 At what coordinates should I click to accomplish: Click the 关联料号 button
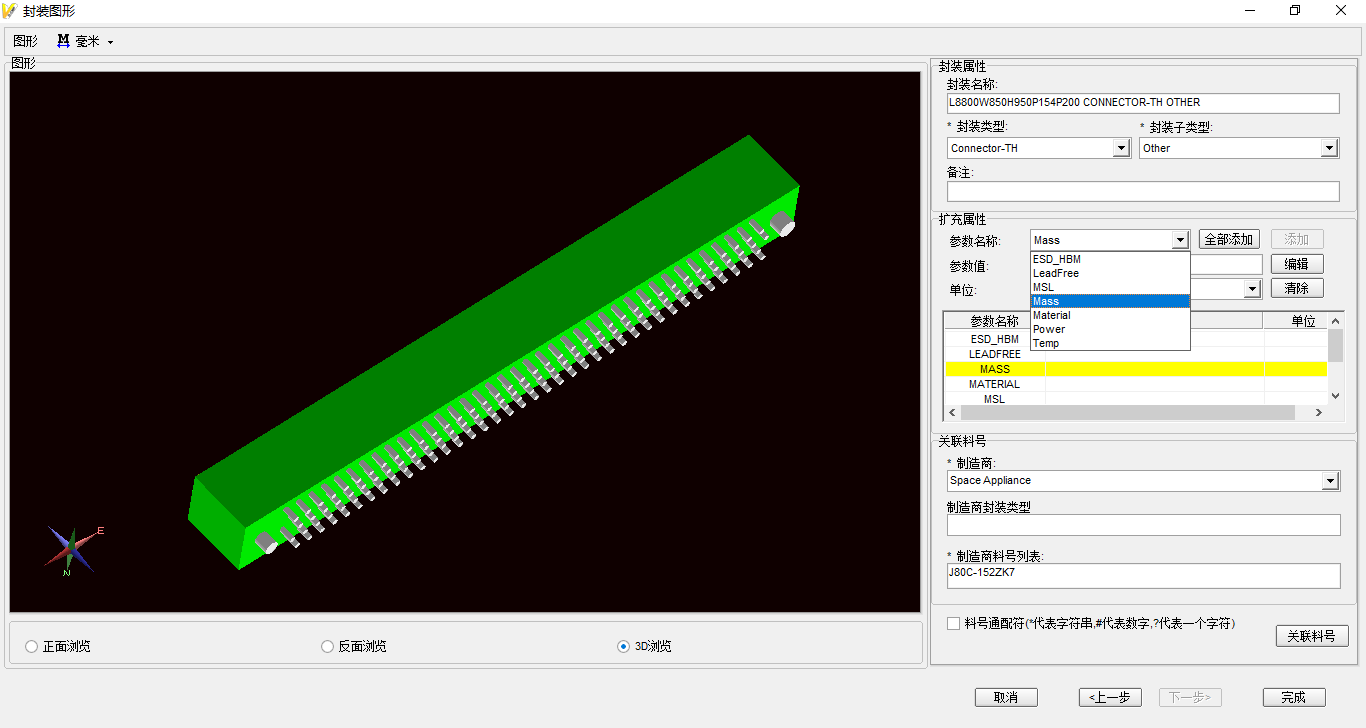tap(1311, 636)
